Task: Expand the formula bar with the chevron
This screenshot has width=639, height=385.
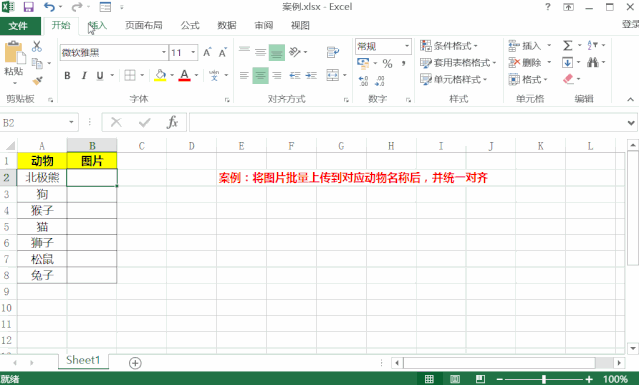Action: (631, 123)
